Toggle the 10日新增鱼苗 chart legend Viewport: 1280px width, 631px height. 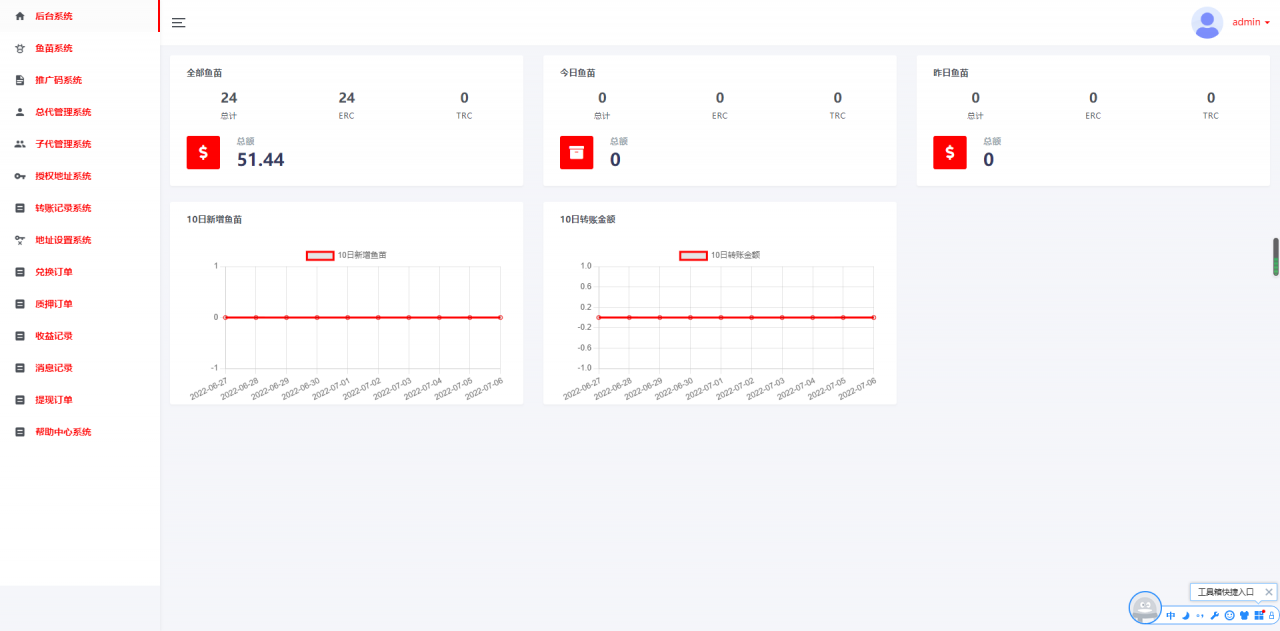tap(346, 255)
